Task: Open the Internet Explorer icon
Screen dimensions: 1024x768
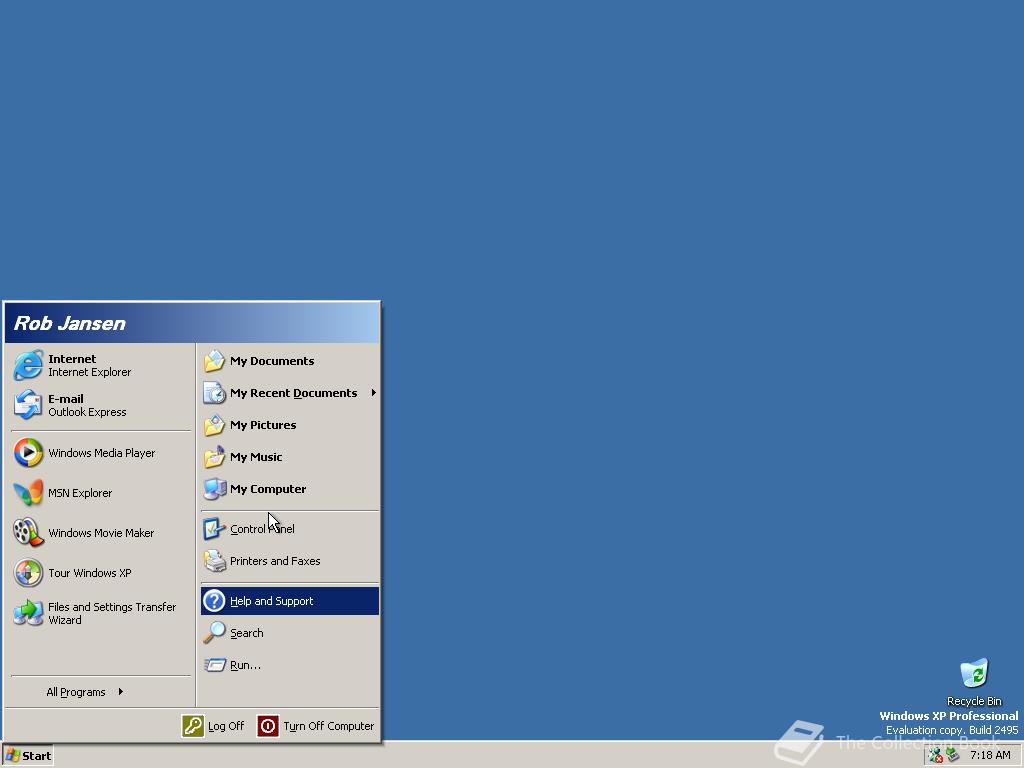Action: click(28, 365)
